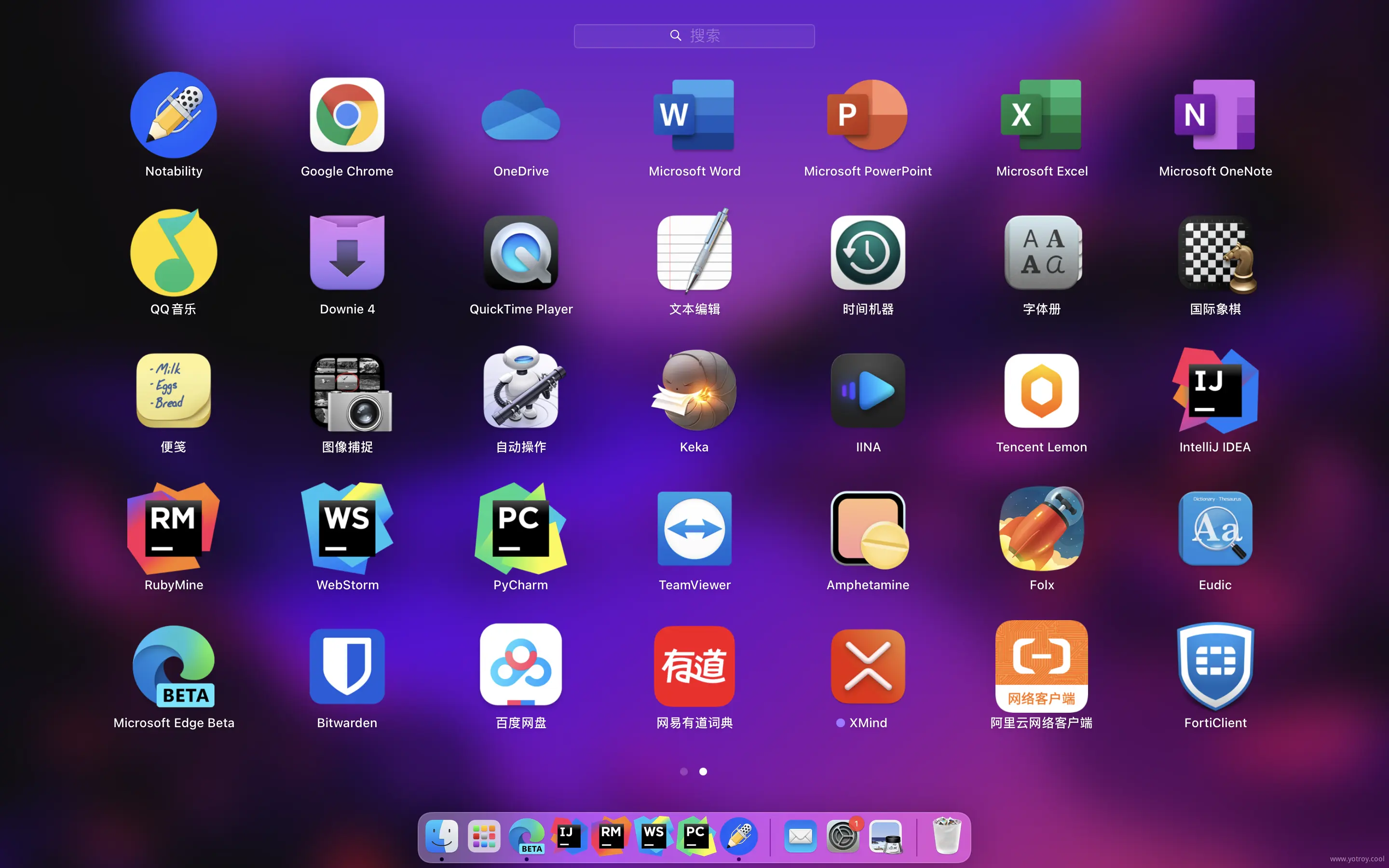Screen dimensions: 1389x868
Task: Launch 阿里云网络客户端
Action: (x=1042, y=666)
